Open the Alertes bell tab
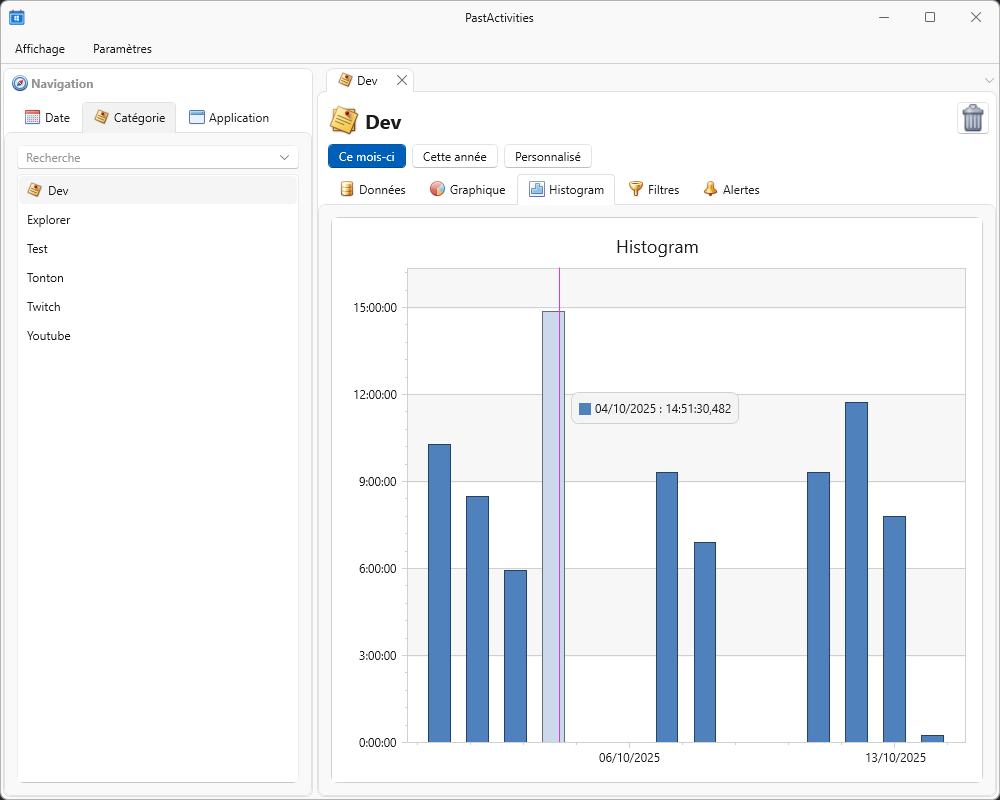The image size is (1000, 800). (x=731, y=189)
